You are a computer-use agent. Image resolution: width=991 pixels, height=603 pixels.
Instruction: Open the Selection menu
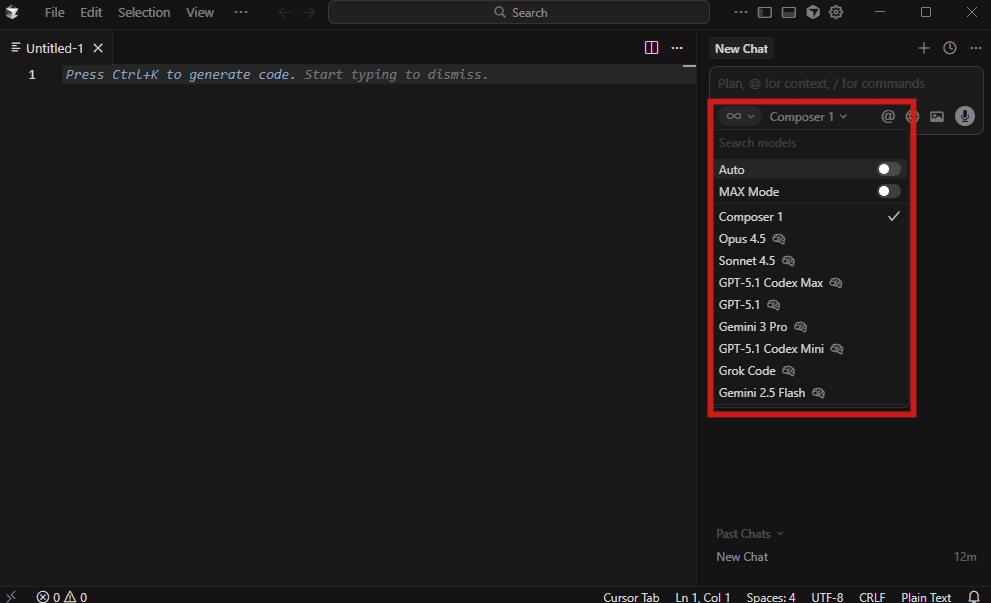point(144,13)
